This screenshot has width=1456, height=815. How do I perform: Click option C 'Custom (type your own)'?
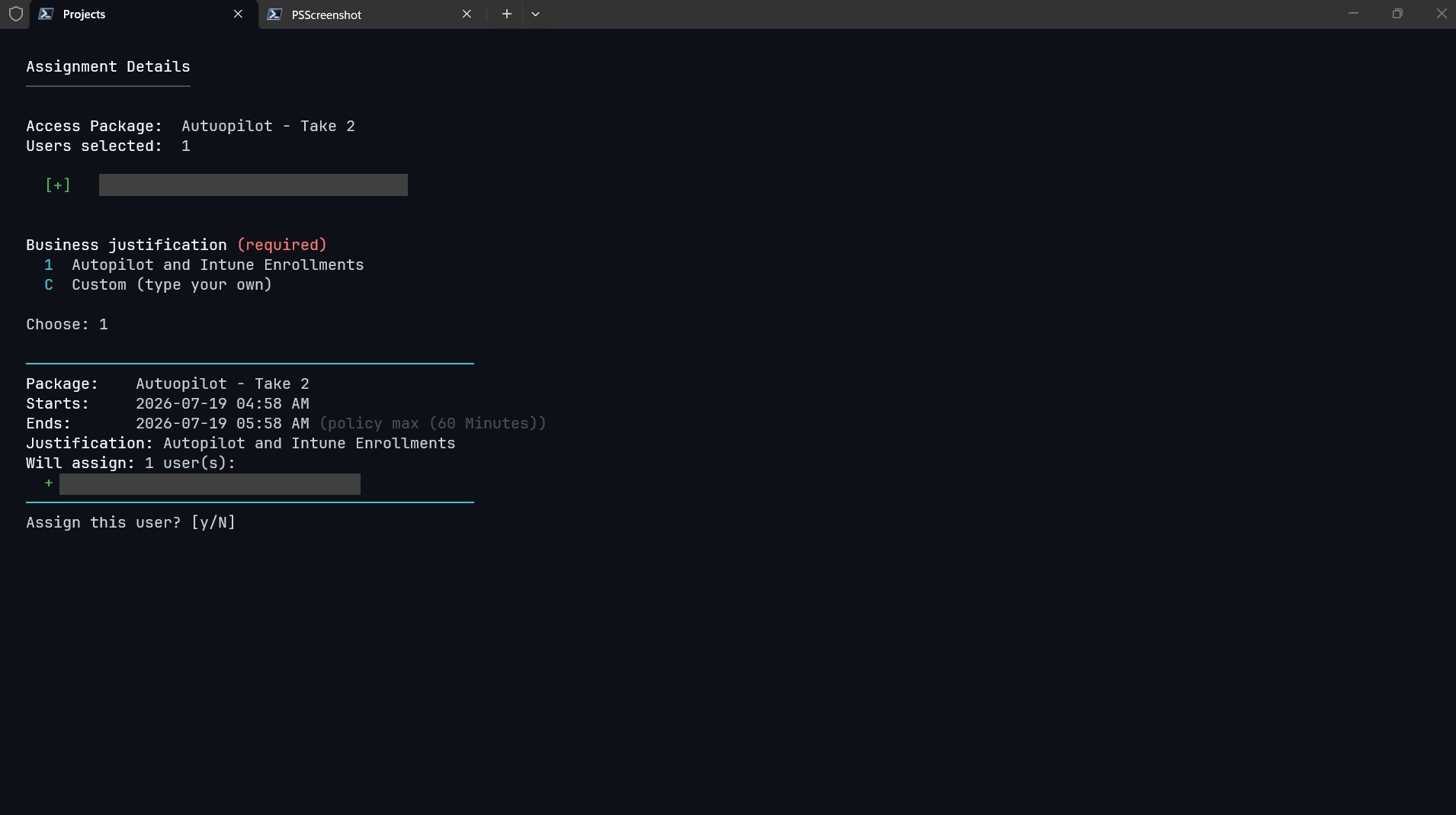coord(158,285)
